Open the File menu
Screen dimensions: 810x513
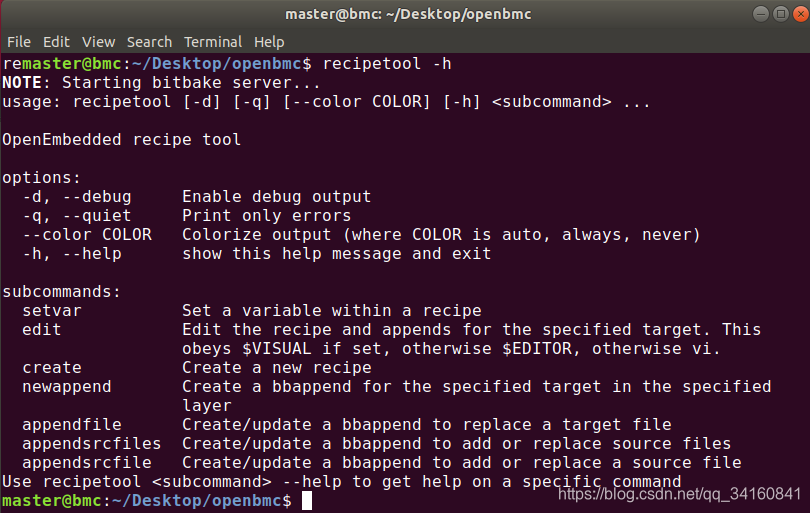point(19,42)
